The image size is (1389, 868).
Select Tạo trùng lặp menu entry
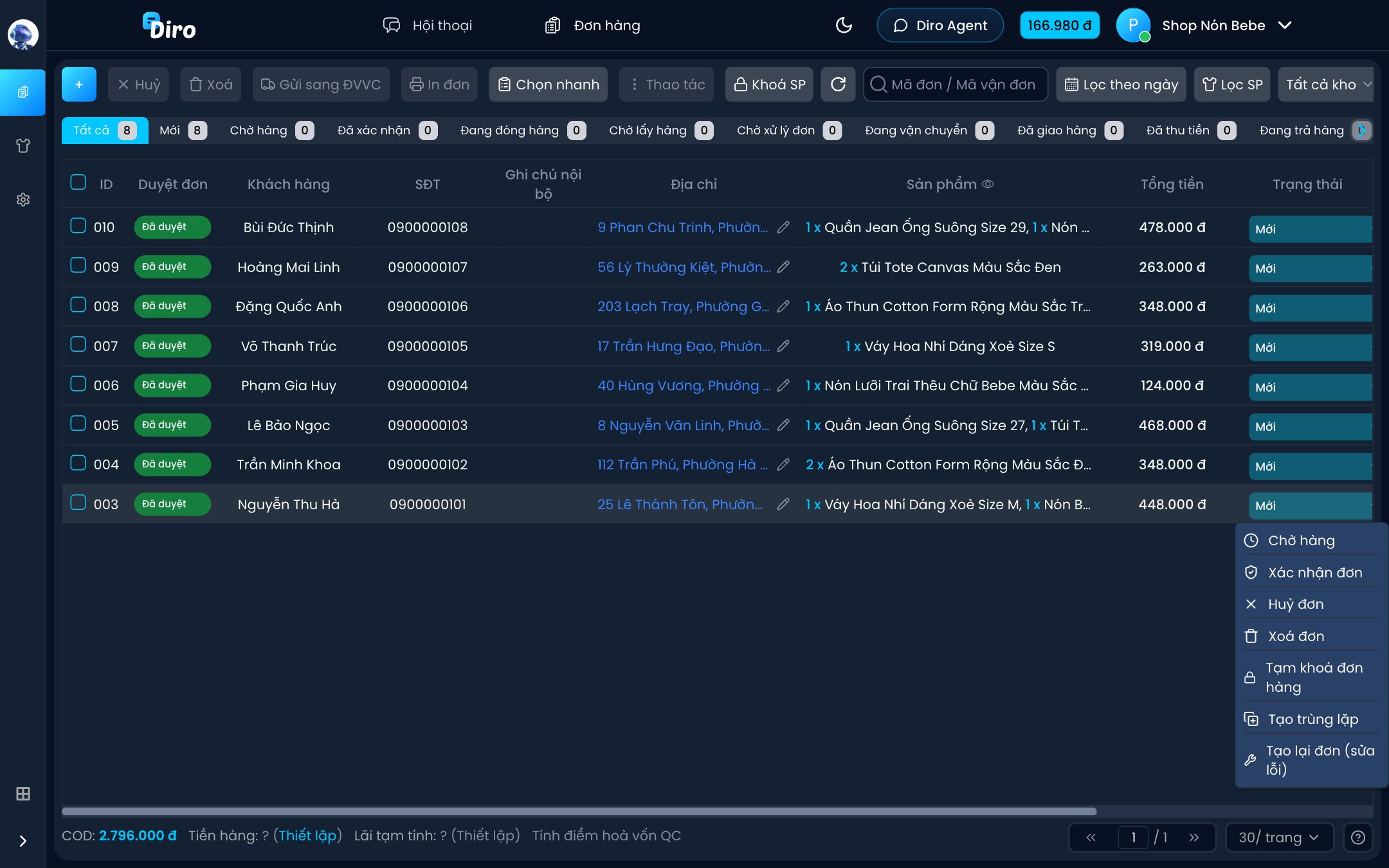(x=1311, y=719)
